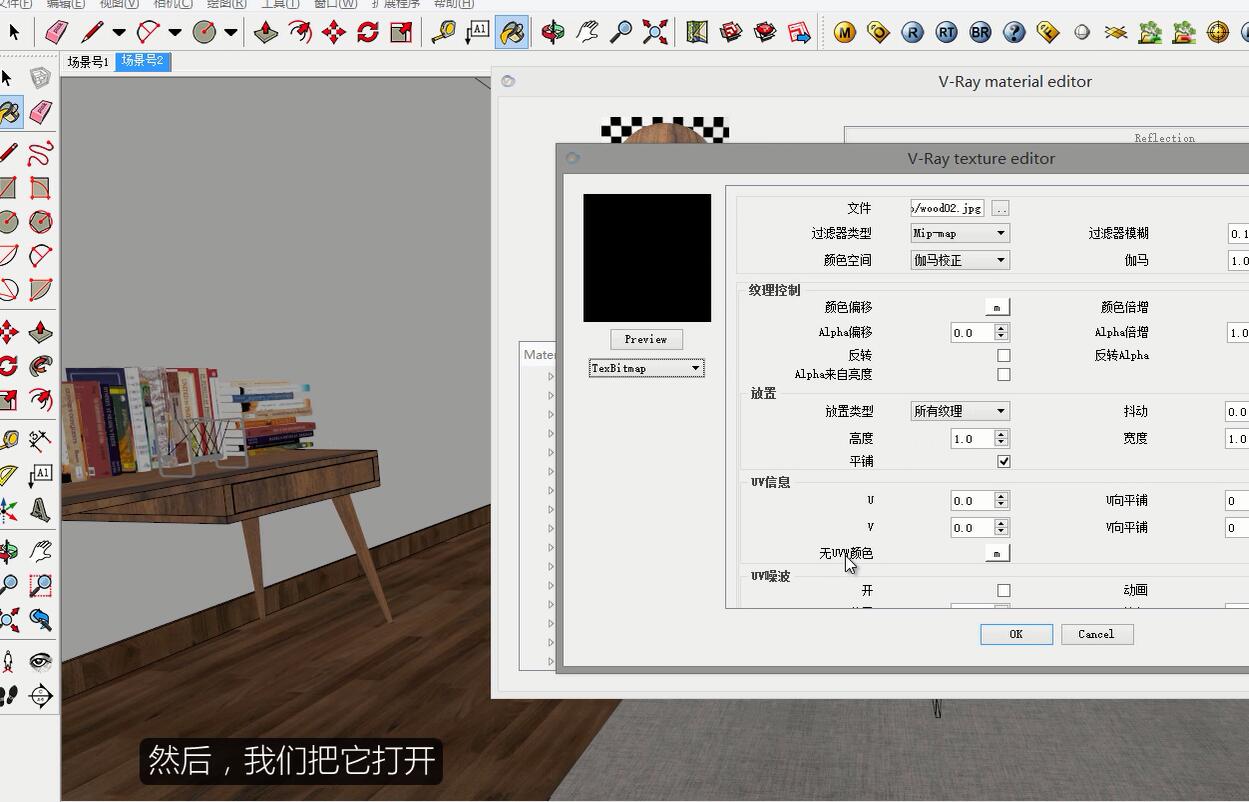Start V-Ray RT render icon

946,33
